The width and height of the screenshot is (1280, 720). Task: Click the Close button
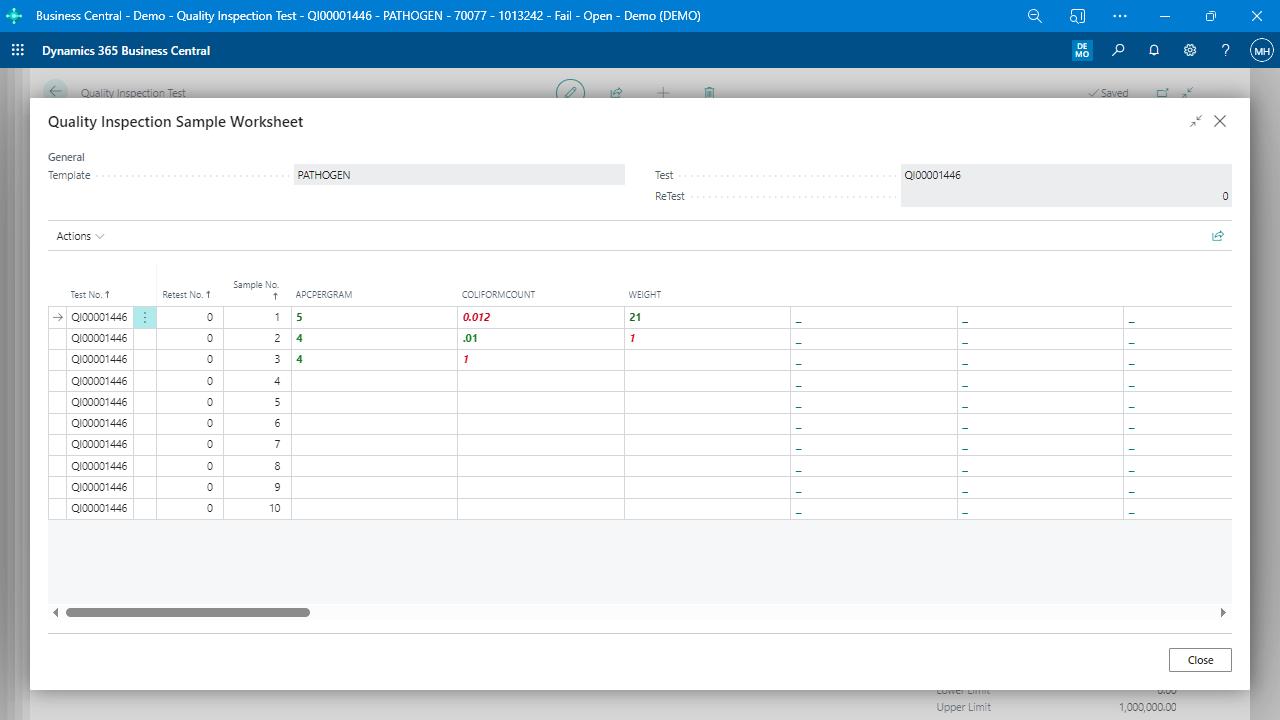(1200, 660)
